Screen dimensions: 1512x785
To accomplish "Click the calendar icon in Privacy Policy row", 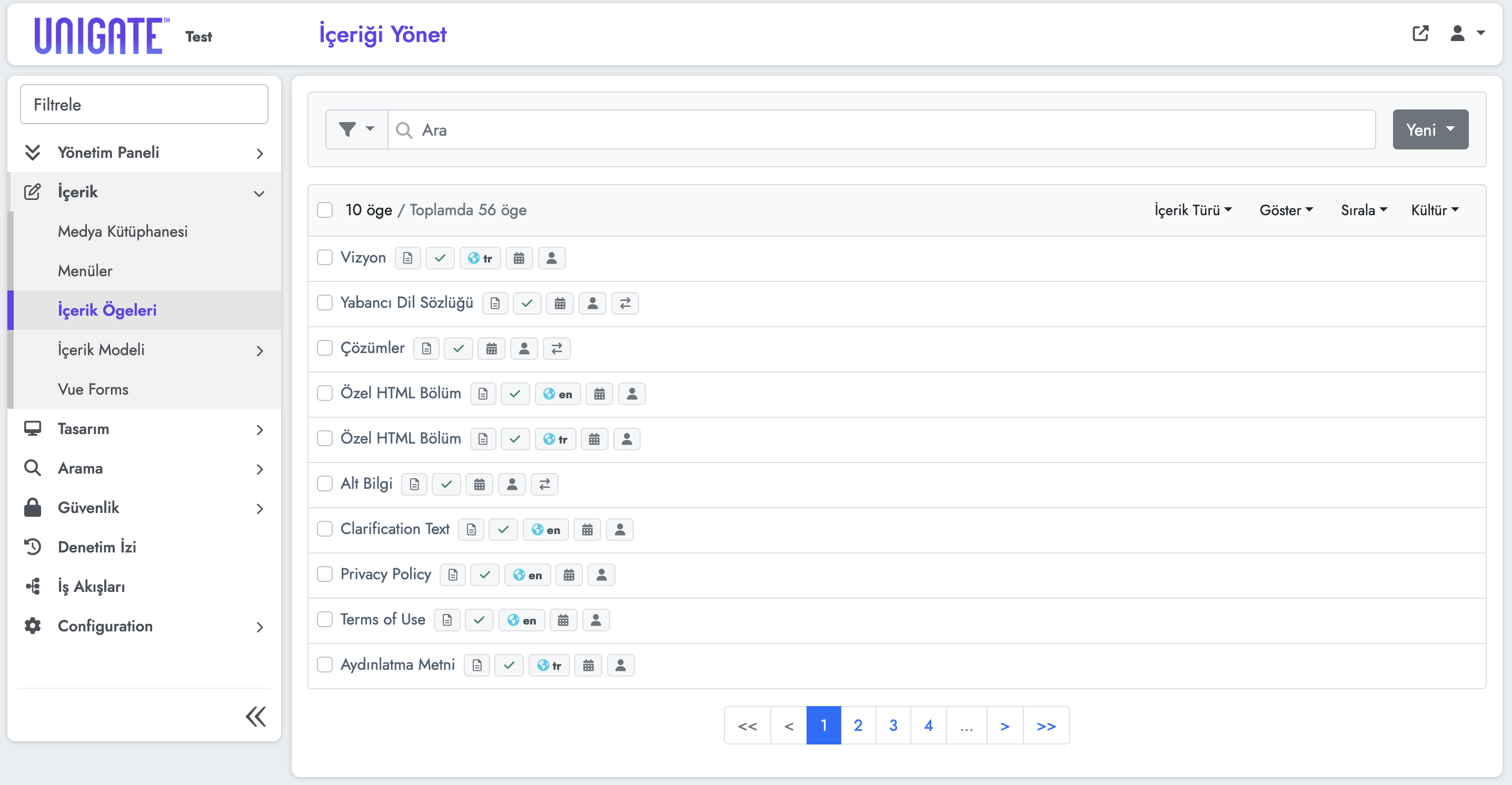I will point(569,575).
